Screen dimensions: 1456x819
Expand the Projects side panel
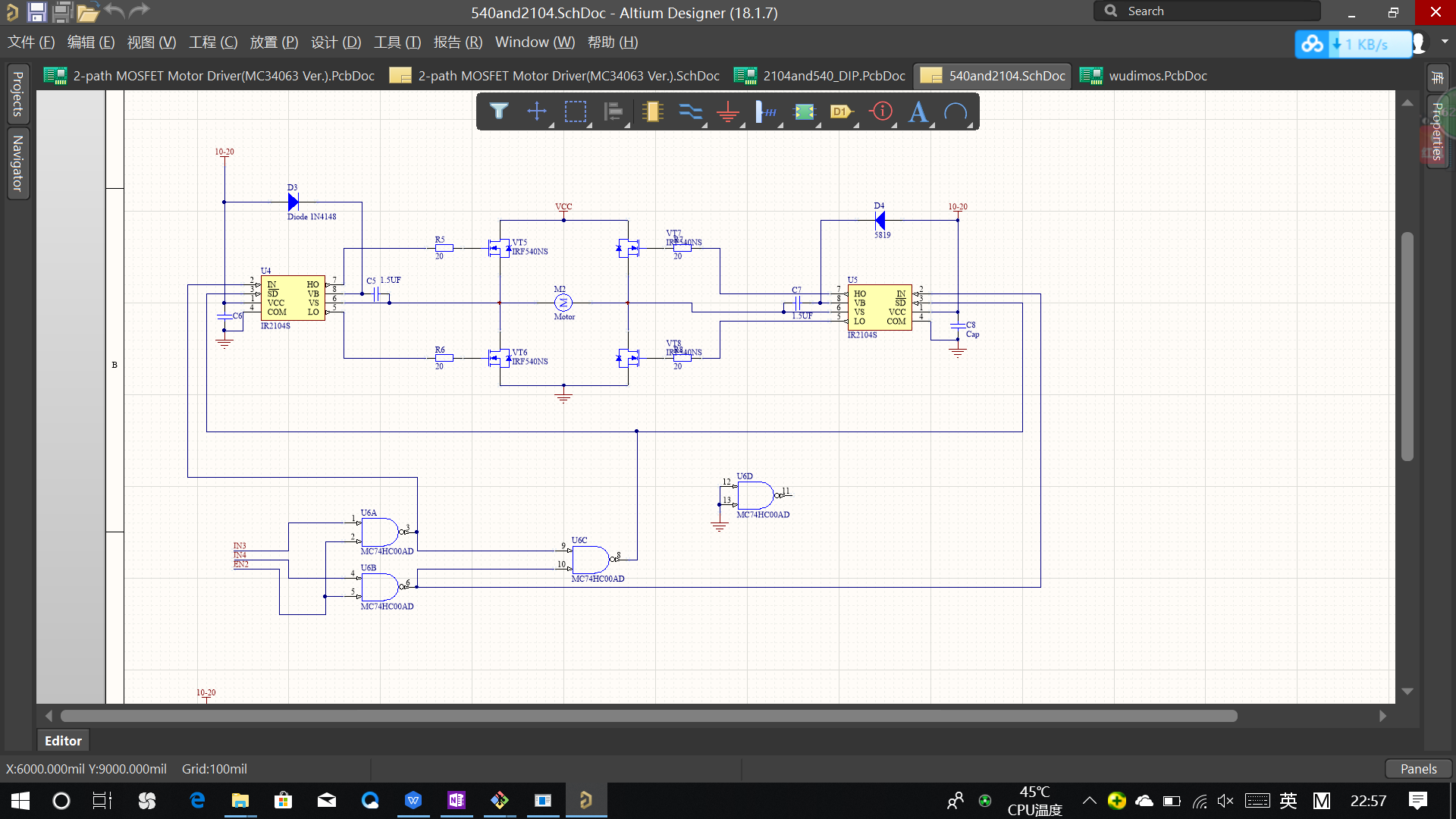point(17,95)
